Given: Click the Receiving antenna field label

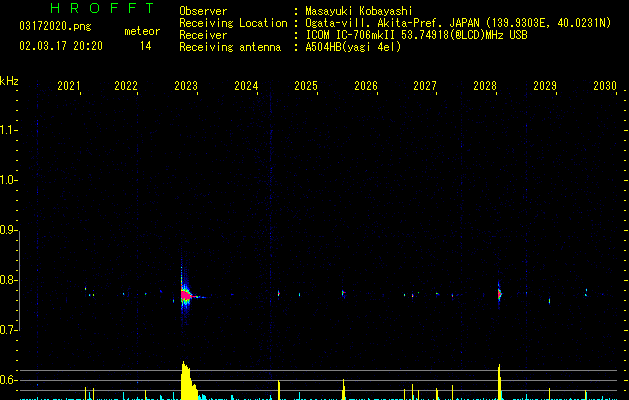Looking at the screenshot, I should (x=230, y=47).
